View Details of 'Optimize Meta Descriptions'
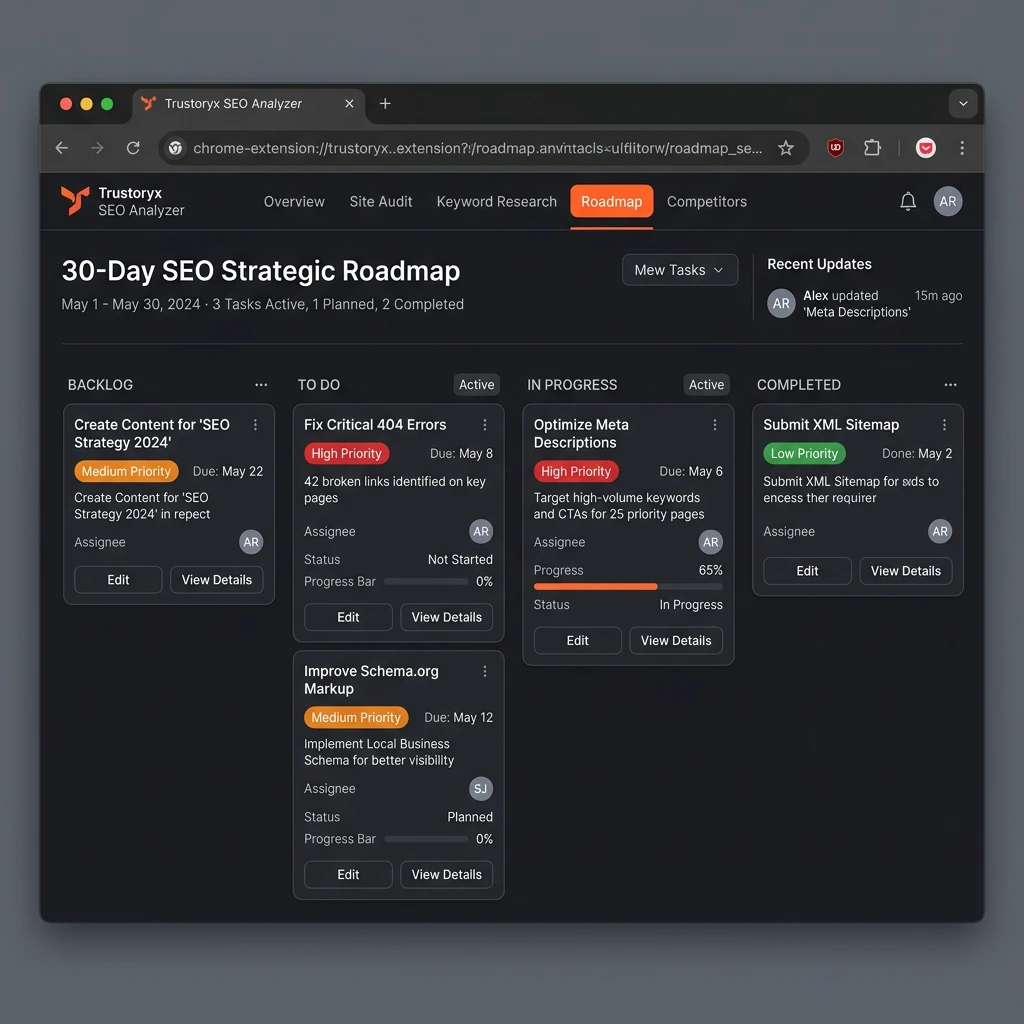 [676, 641]
